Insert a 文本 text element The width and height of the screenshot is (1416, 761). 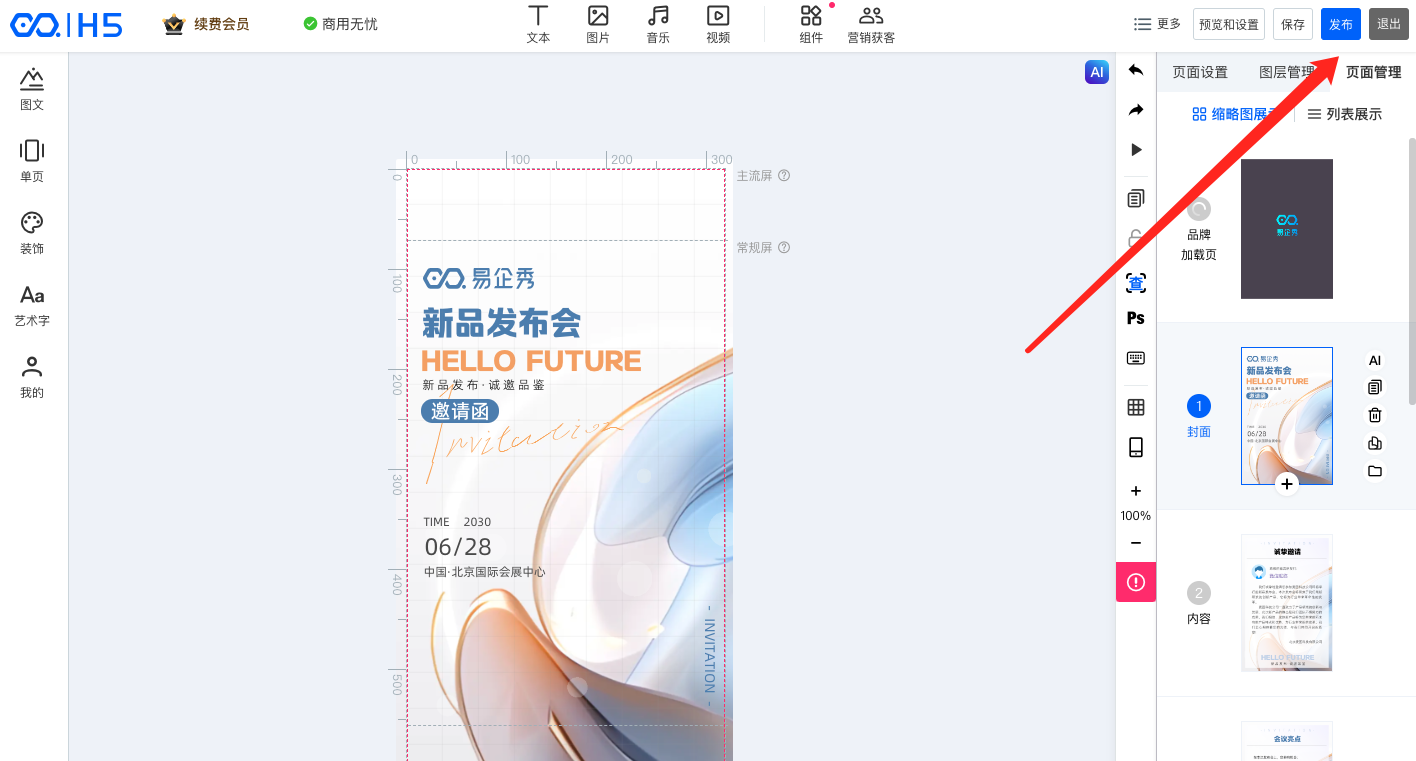click(538, 25)
